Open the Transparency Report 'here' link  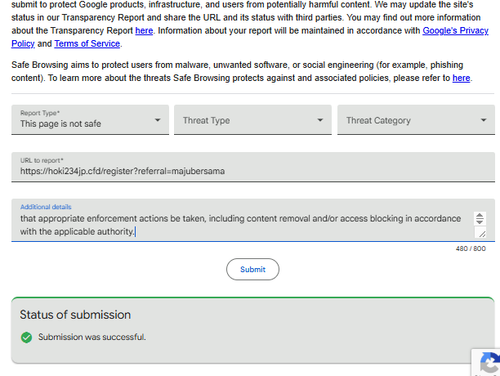click(x=144, y=31)
